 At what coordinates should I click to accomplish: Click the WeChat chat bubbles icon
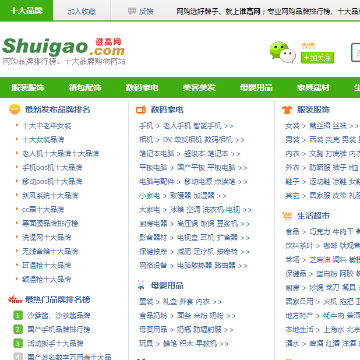[283, 52]
